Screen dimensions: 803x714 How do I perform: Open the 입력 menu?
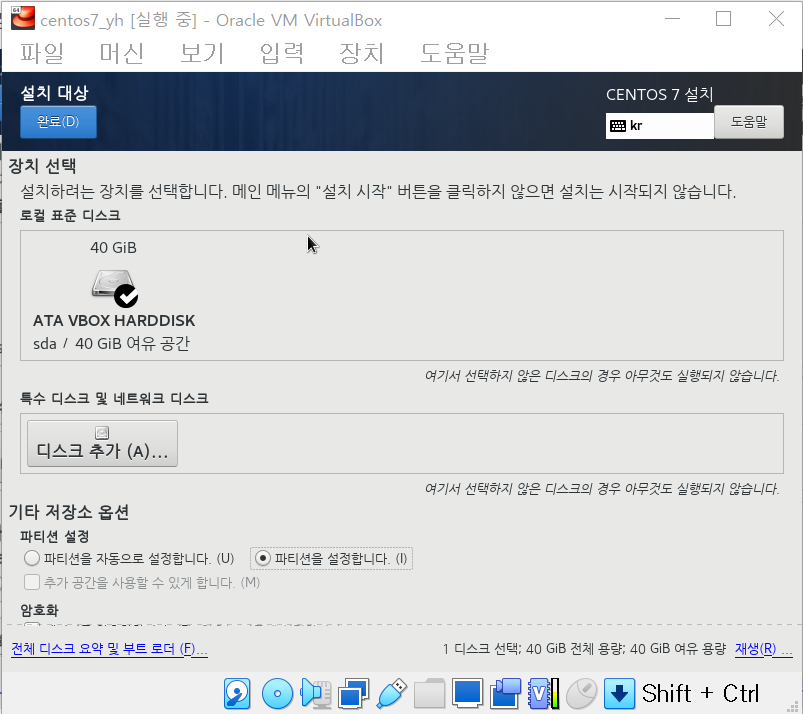(x=282, y=53)
